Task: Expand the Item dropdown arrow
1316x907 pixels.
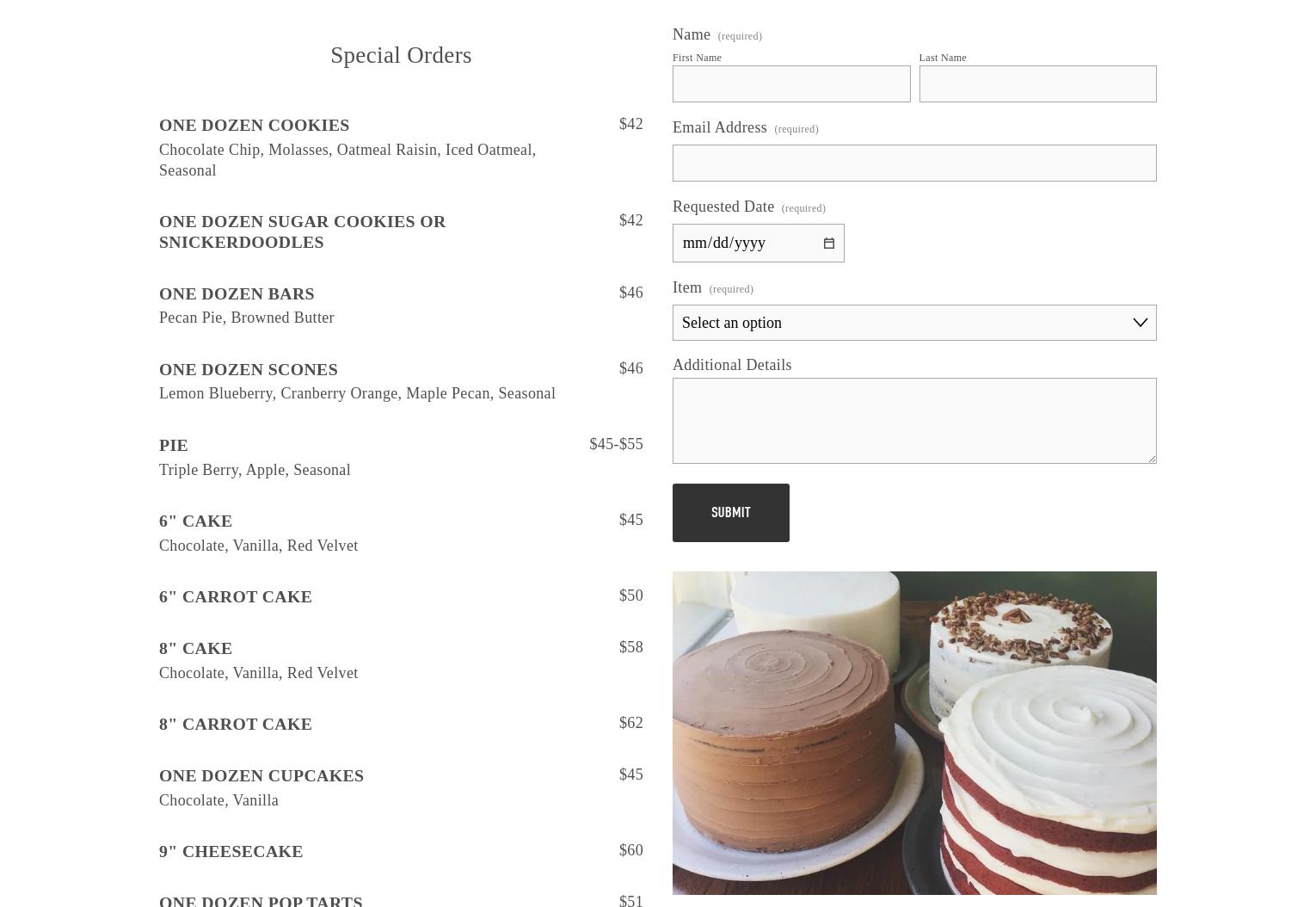Action: pos(1140,323)
